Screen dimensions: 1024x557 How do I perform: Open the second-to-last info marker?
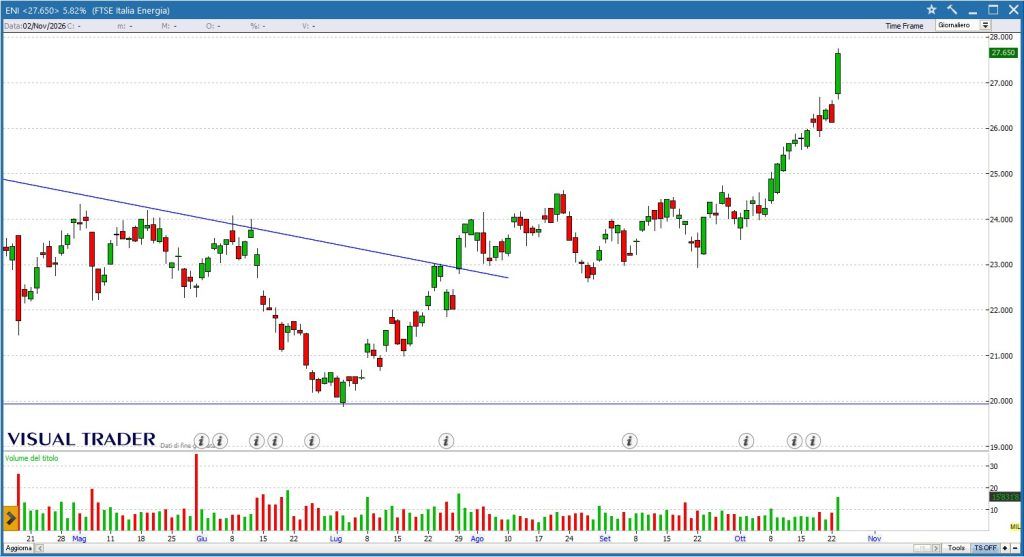(794, 441)
